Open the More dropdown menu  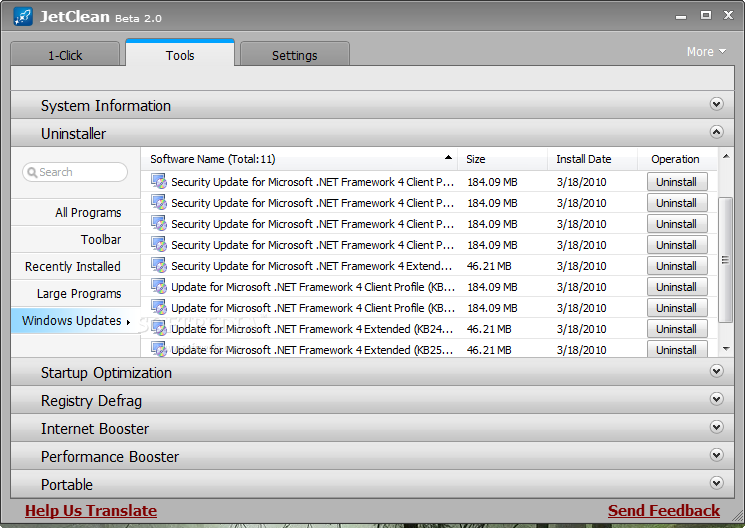706,51
